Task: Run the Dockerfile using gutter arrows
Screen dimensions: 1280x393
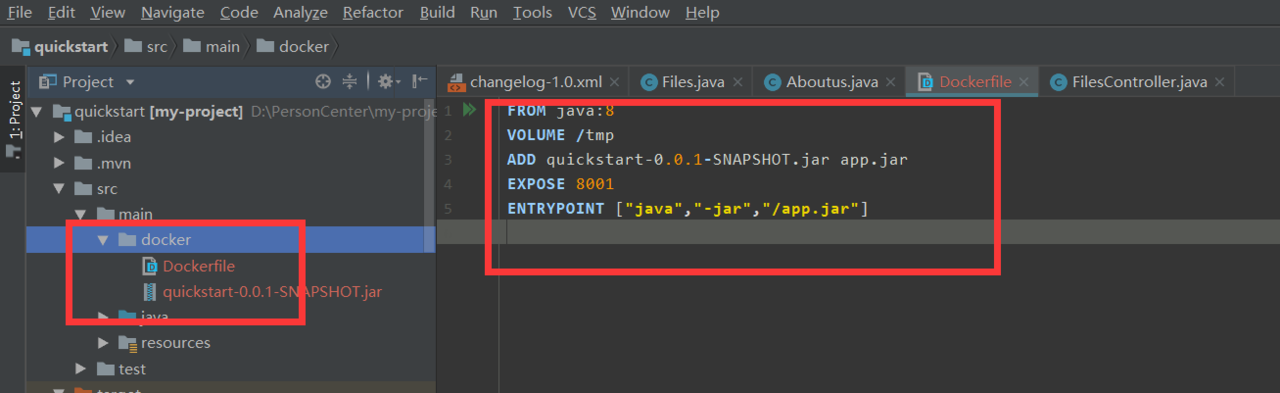Action: coord(470,110)
